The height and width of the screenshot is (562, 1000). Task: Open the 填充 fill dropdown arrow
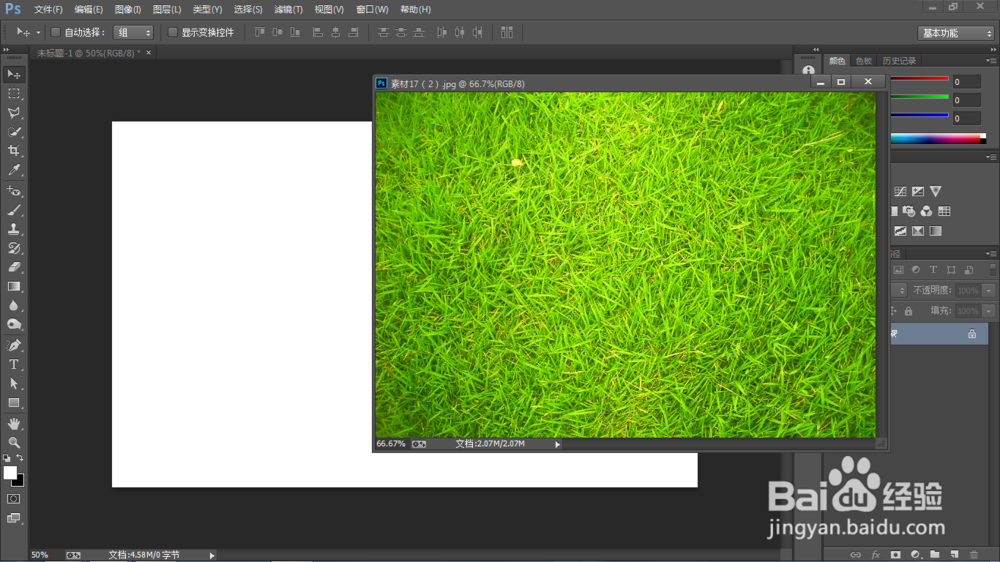pyautogui.click(x=989, y=311)
